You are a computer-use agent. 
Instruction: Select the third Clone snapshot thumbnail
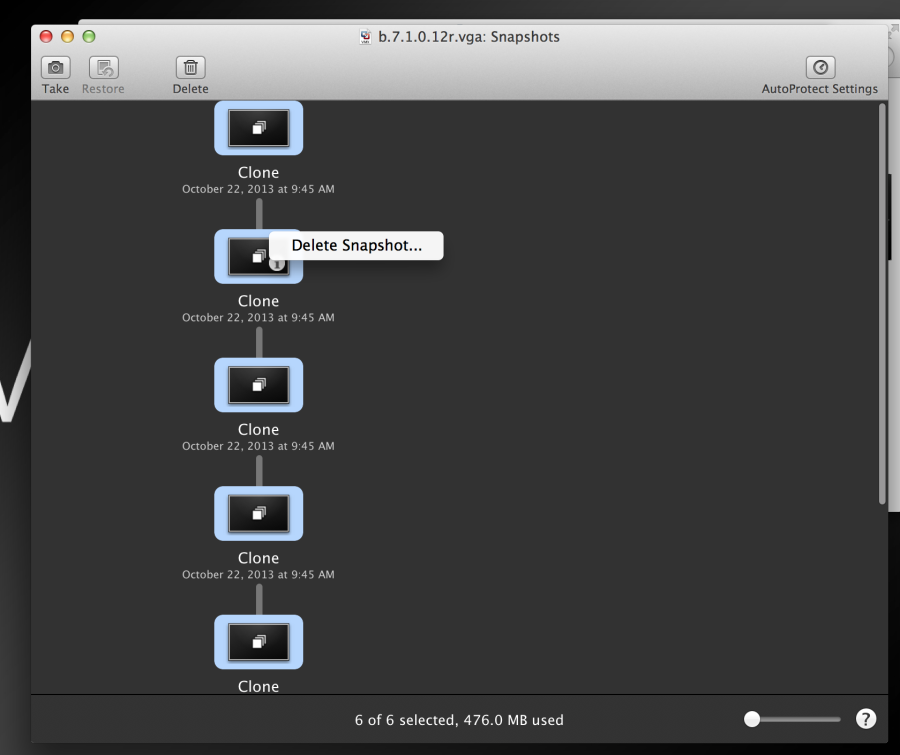[259, 384]
